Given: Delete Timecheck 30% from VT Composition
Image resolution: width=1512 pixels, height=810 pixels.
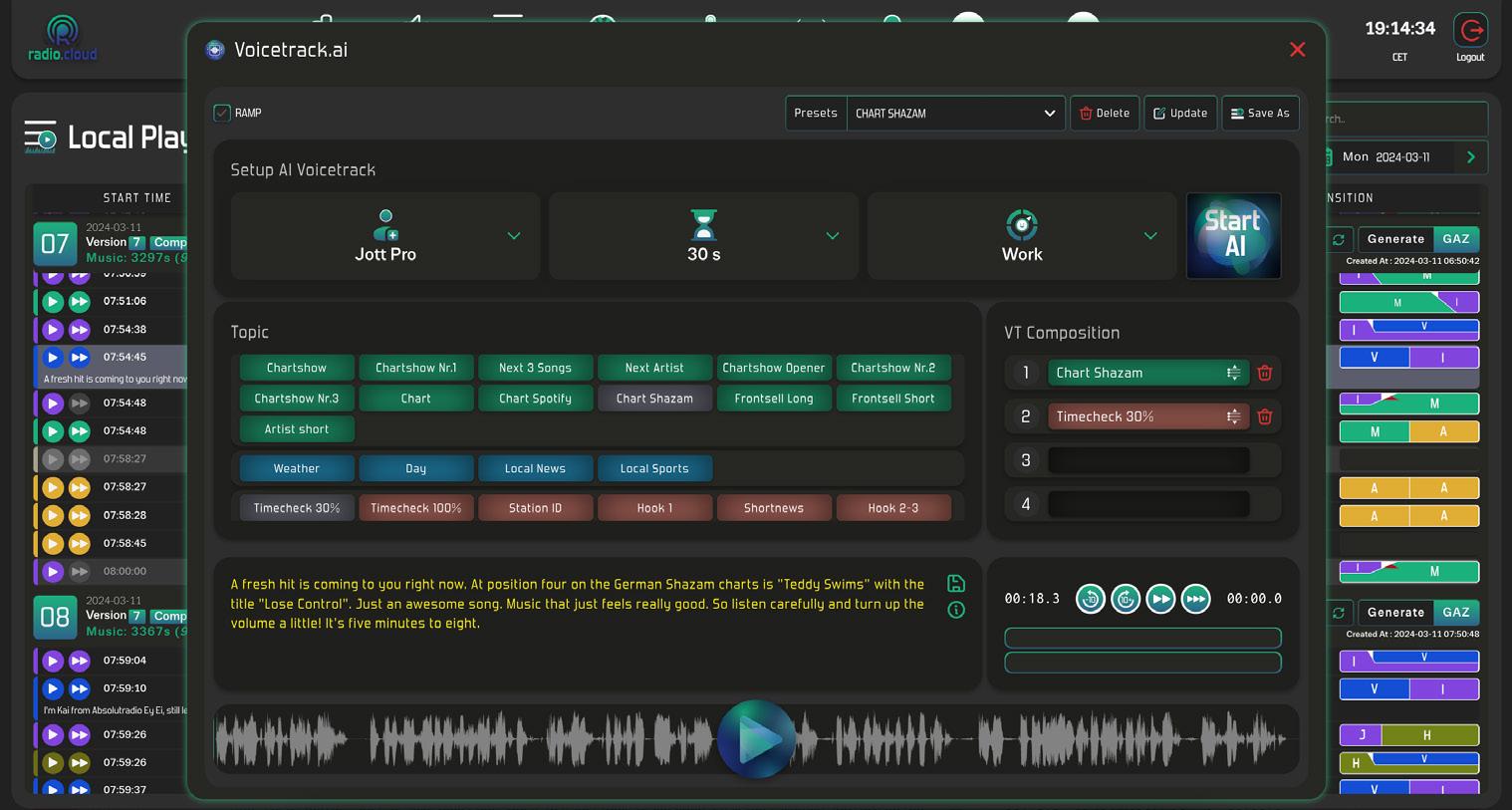Looking at the screenshot, I should 1265,416.
